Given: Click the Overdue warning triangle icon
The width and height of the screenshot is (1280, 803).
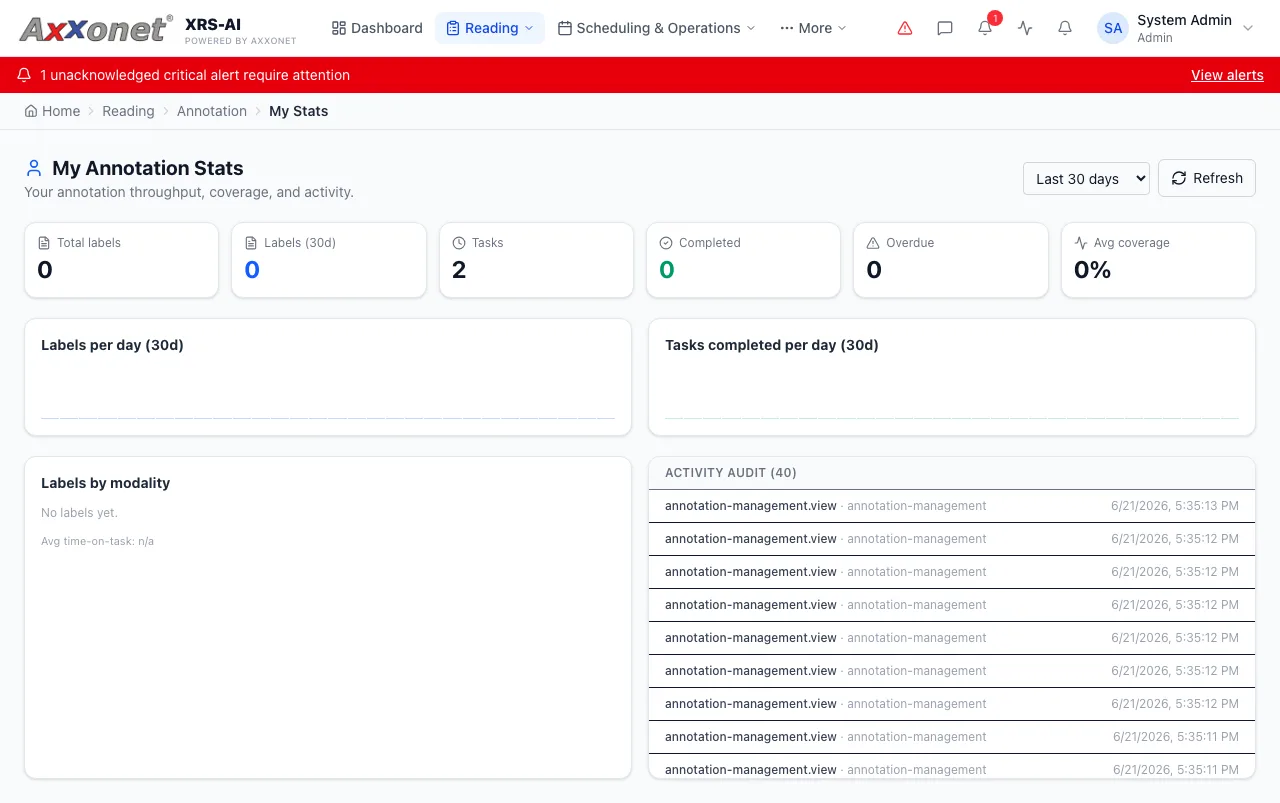Looking at the screenshot, I should click(873, 243).
